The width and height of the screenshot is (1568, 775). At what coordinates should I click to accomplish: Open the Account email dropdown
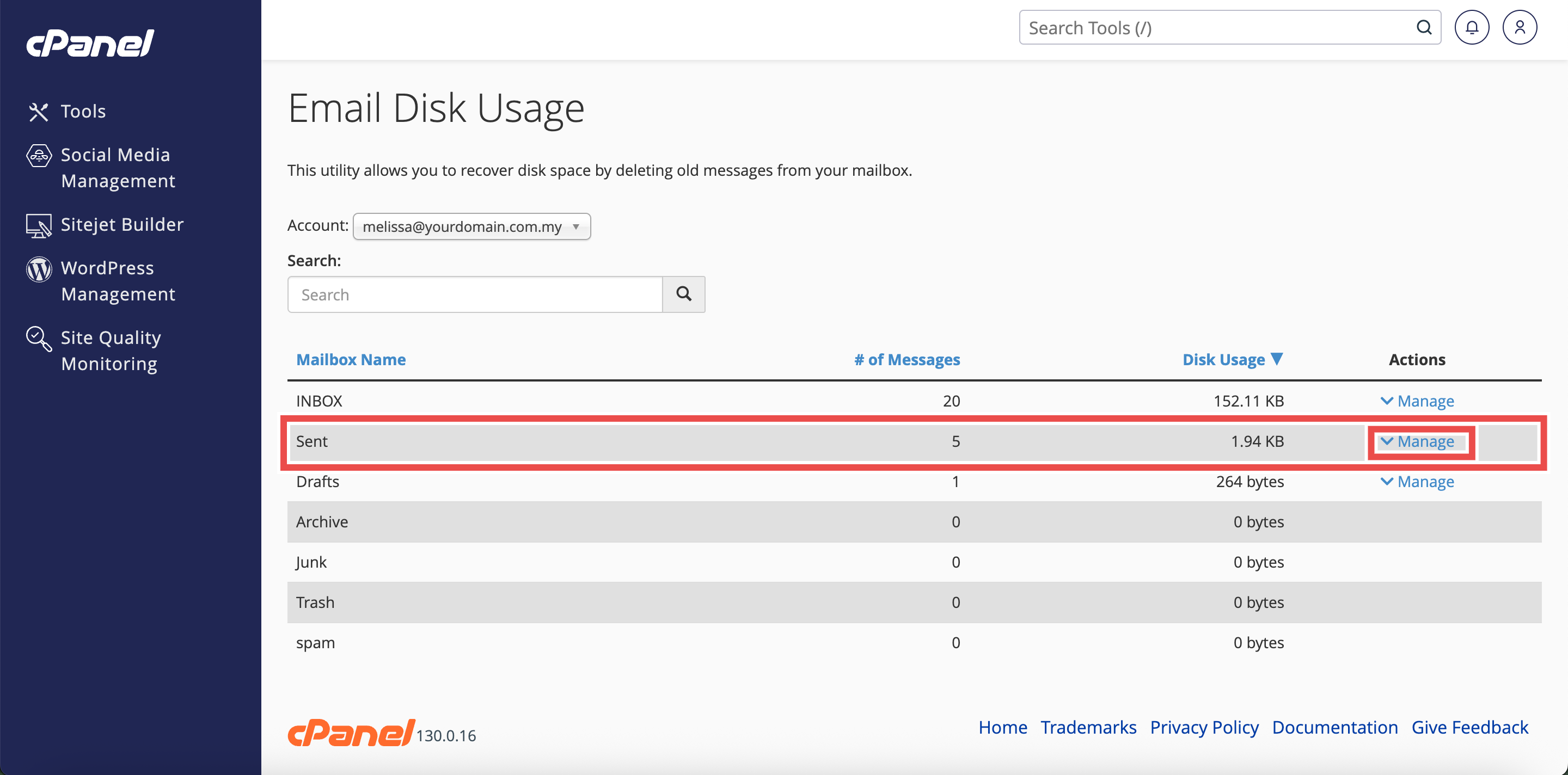471,226
